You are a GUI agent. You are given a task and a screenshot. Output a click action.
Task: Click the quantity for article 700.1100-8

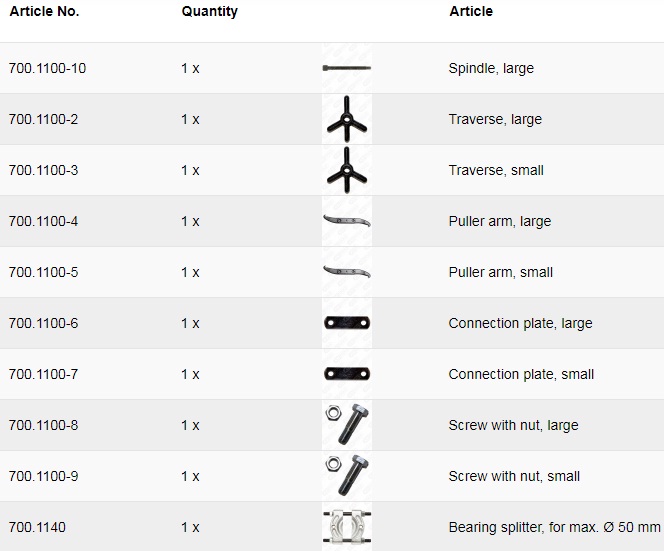[190, 425]
